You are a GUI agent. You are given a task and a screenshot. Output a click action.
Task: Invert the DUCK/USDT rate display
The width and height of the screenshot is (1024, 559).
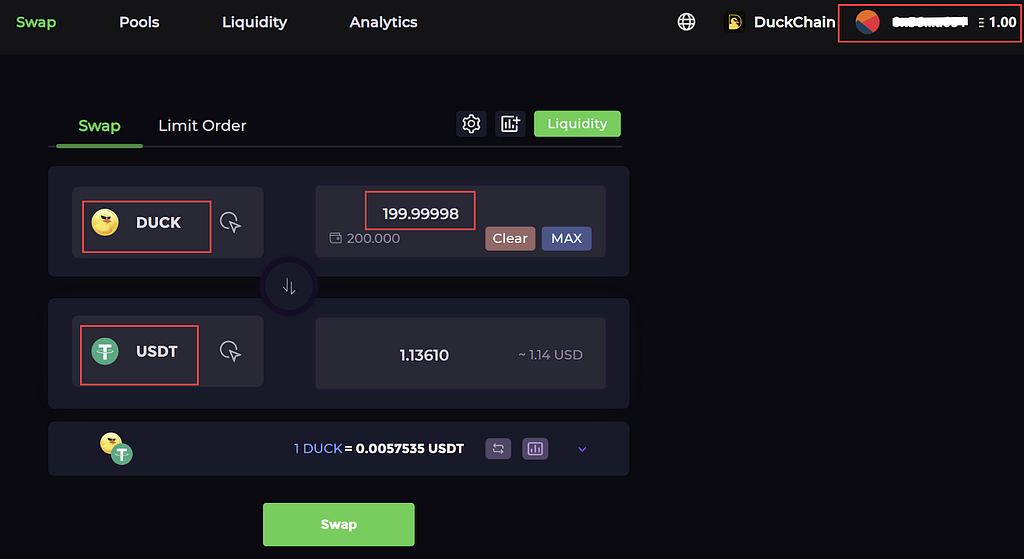point(498,449)
